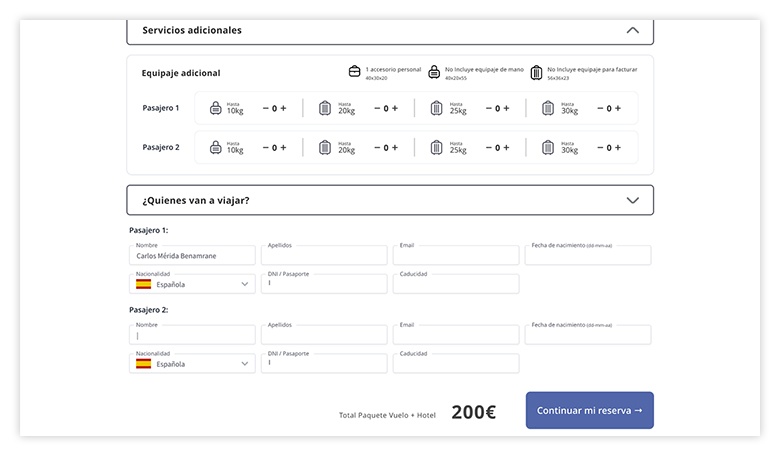
Task: Focus Pasajero 1 Email field
Action: 456,255
